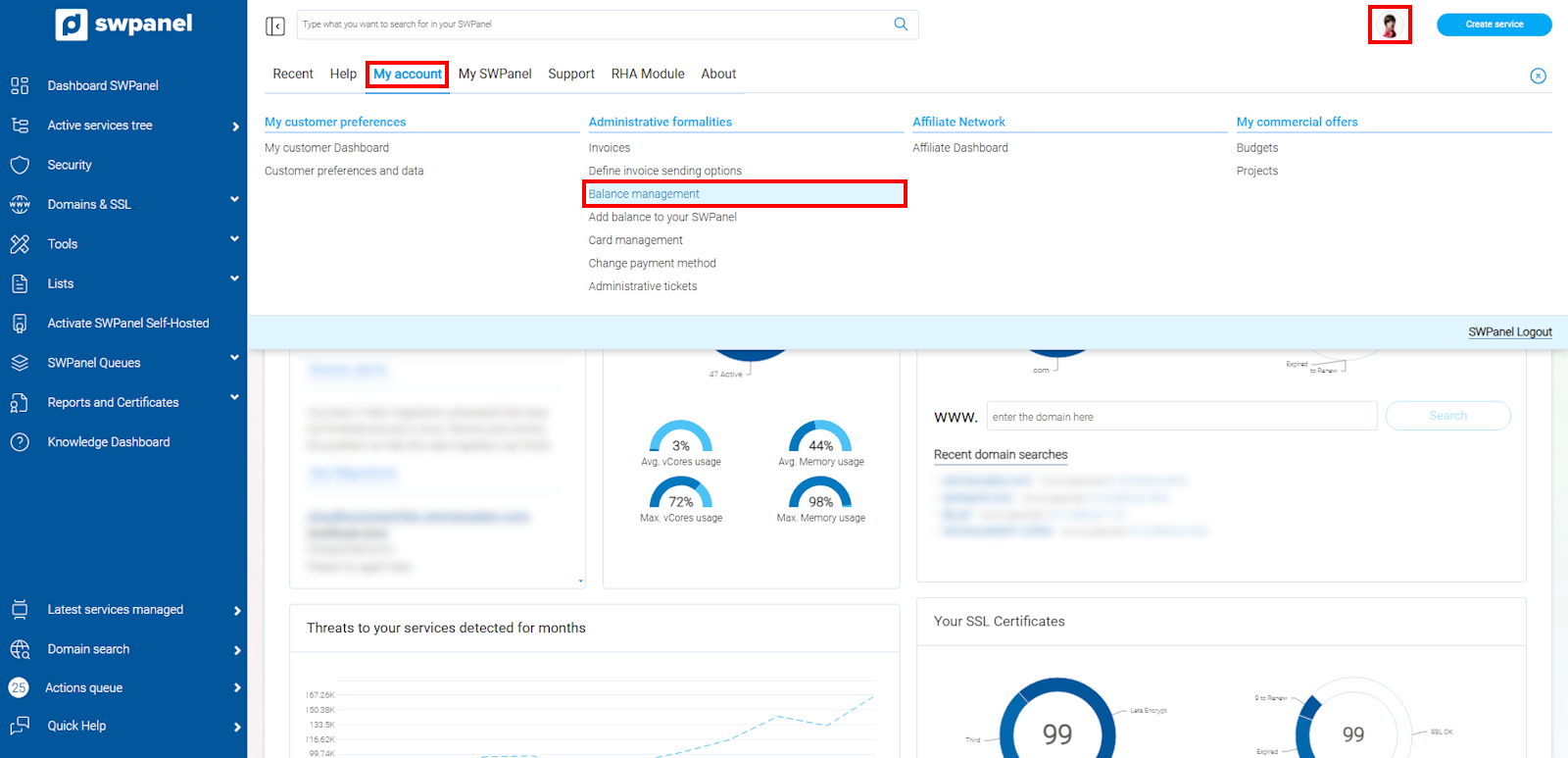Open the RHA Module tab
This screenshot has height=758, width=1568.
[648, 74]
